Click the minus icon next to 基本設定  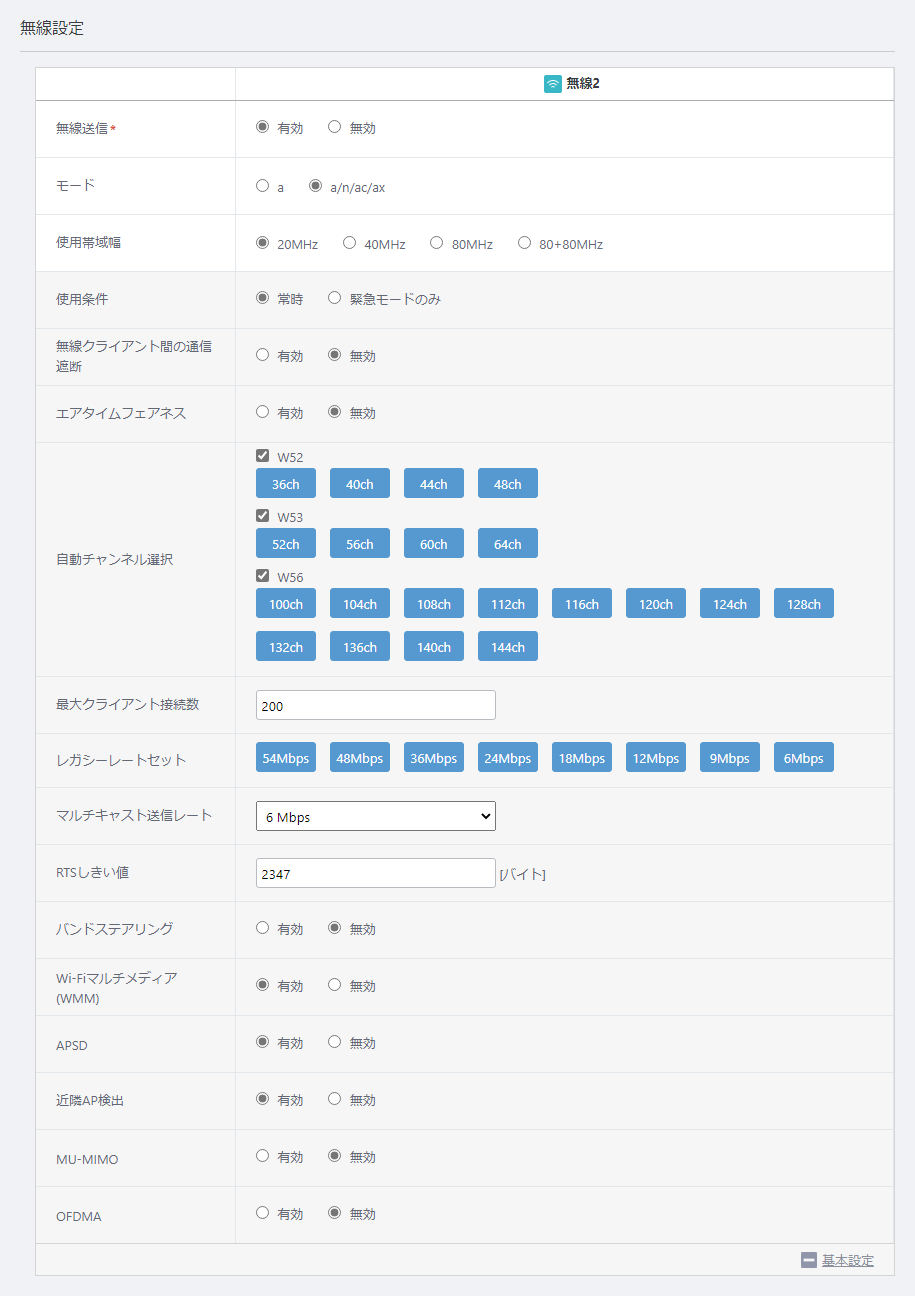(x=809, y=1260)
